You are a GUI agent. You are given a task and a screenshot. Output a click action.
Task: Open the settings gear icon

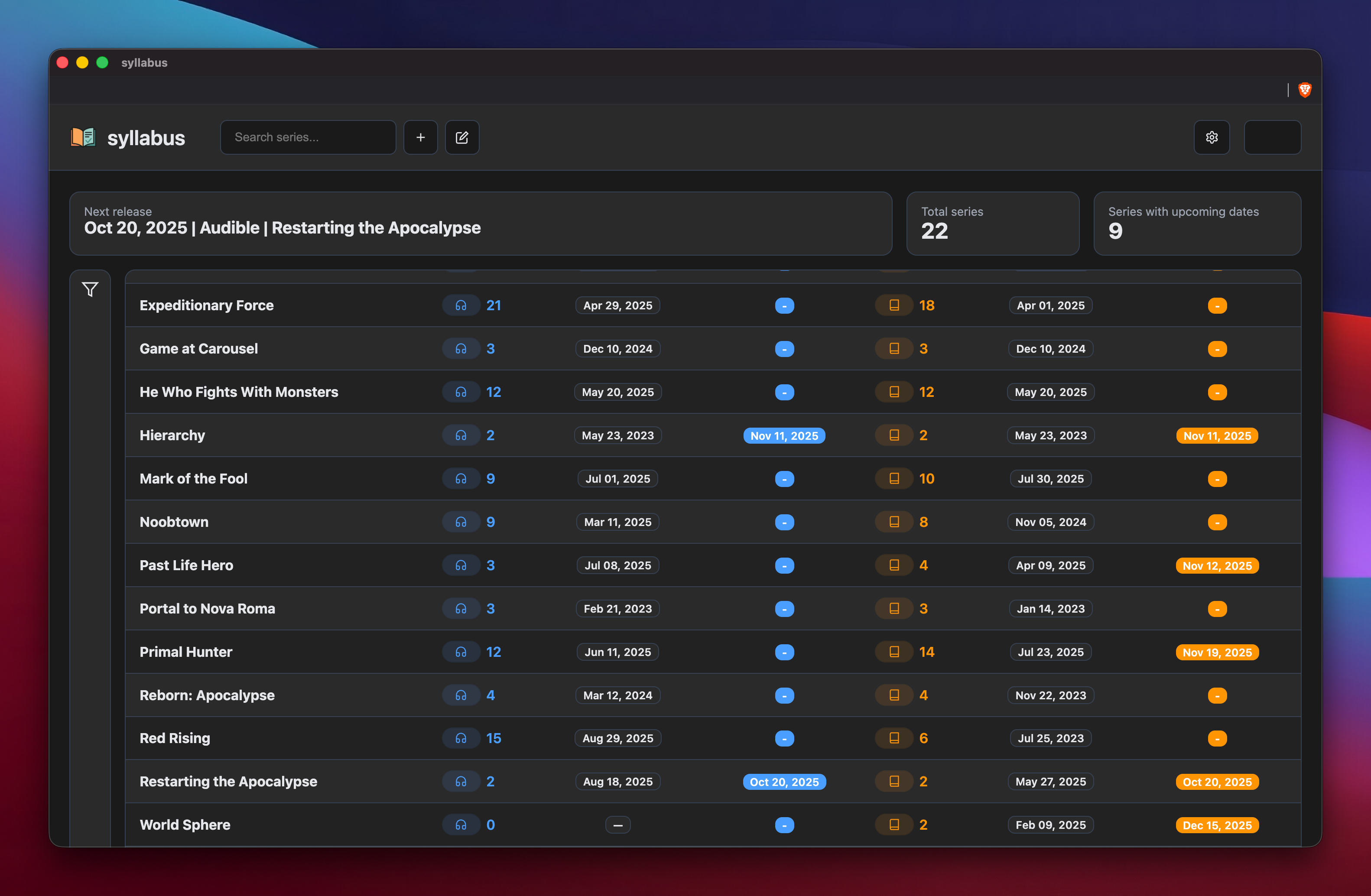(x=1212, y=137)
